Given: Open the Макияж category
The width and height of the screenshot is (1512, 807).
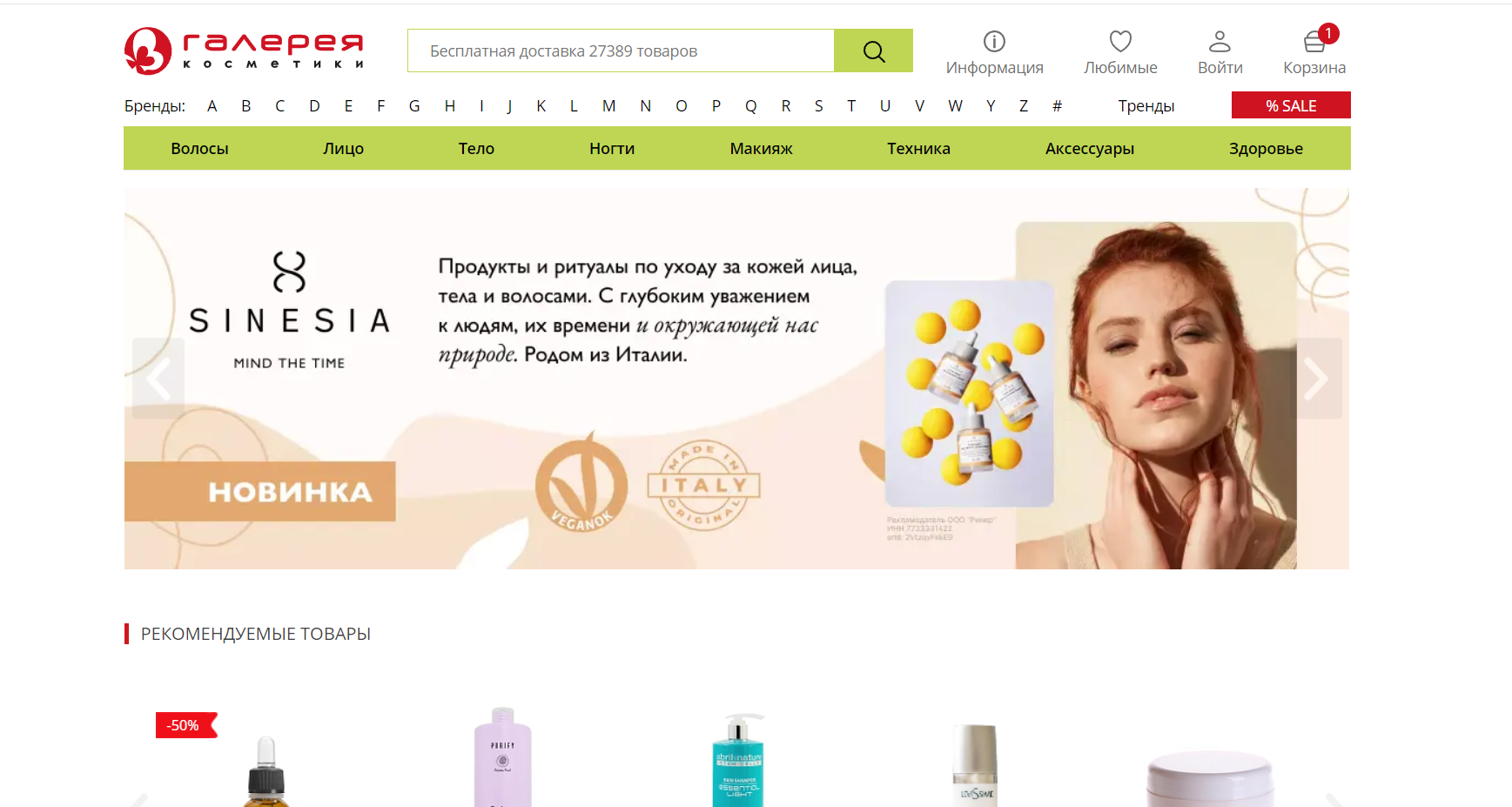Looking at the screenshot, I should tap(761, 148).
